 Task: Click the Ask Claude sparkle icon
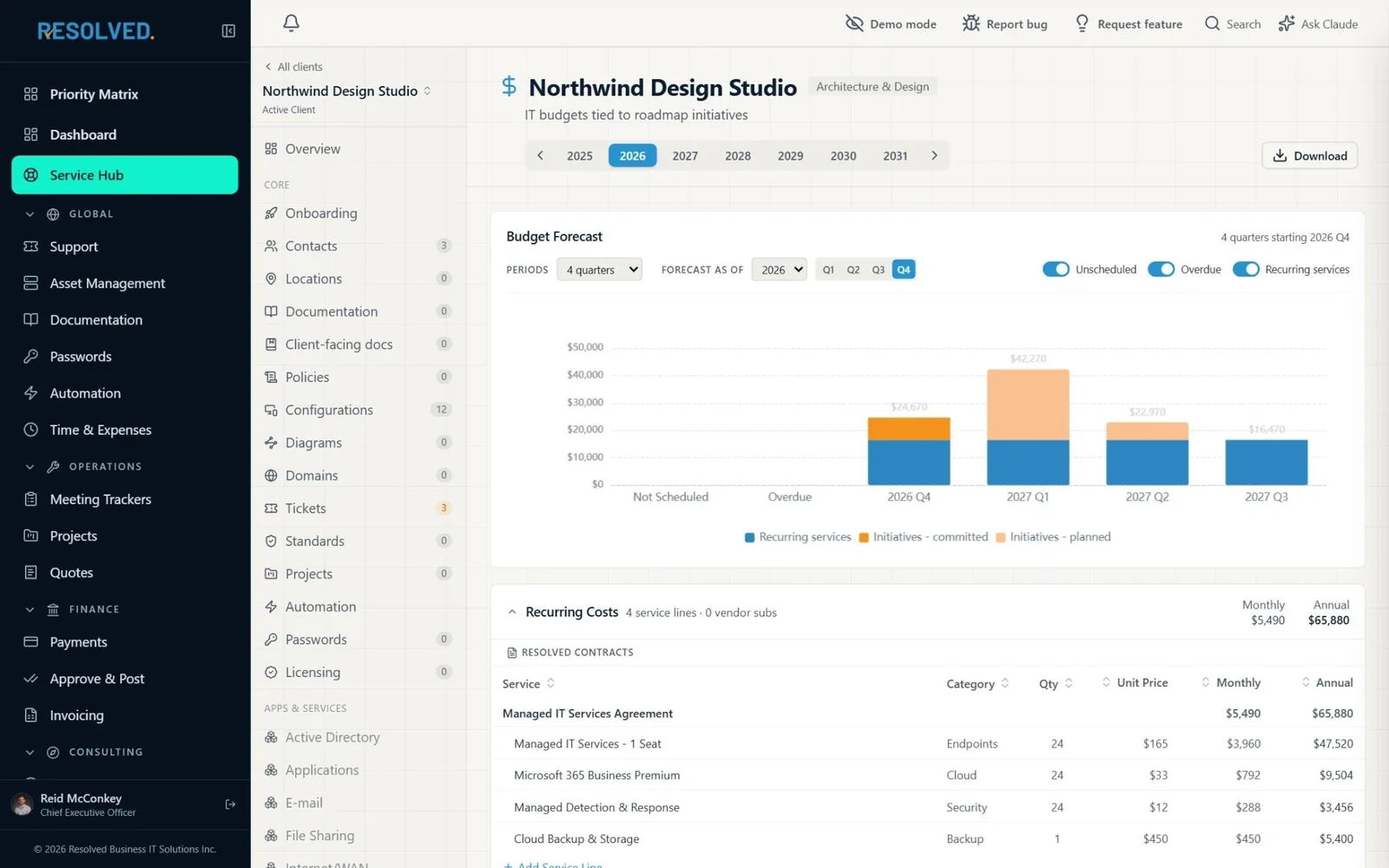1287,23
